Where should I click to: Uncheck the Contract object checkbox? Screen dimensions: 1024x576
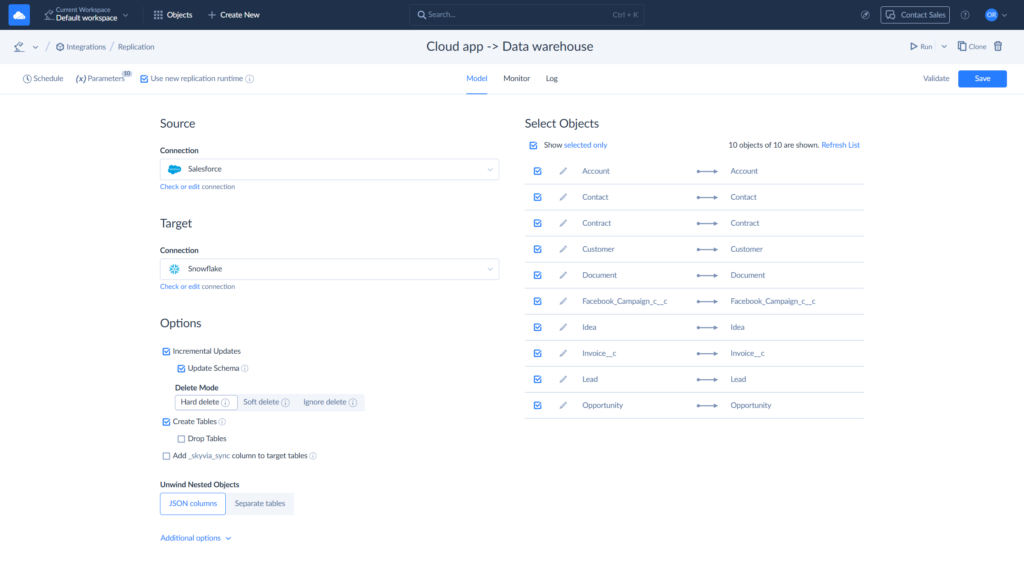click(x=537, y=223)
